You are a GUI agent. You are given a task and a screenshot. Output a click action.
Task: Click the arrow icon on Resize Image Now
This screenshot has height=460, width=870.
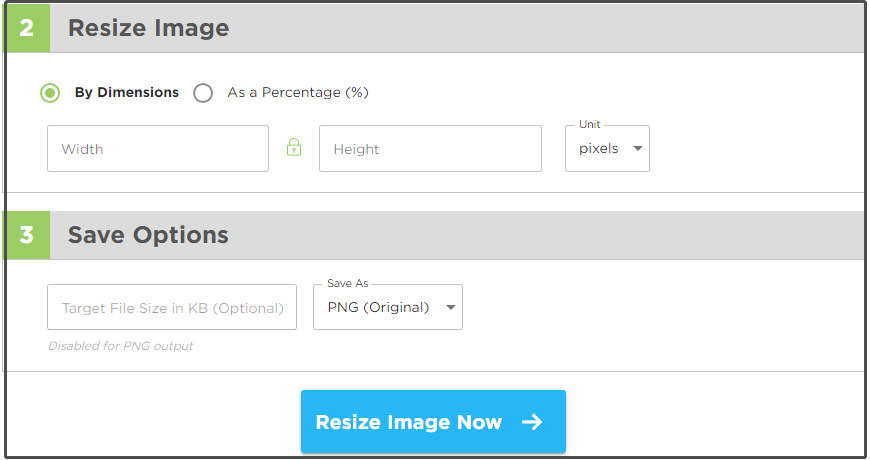tap(532, 422)
